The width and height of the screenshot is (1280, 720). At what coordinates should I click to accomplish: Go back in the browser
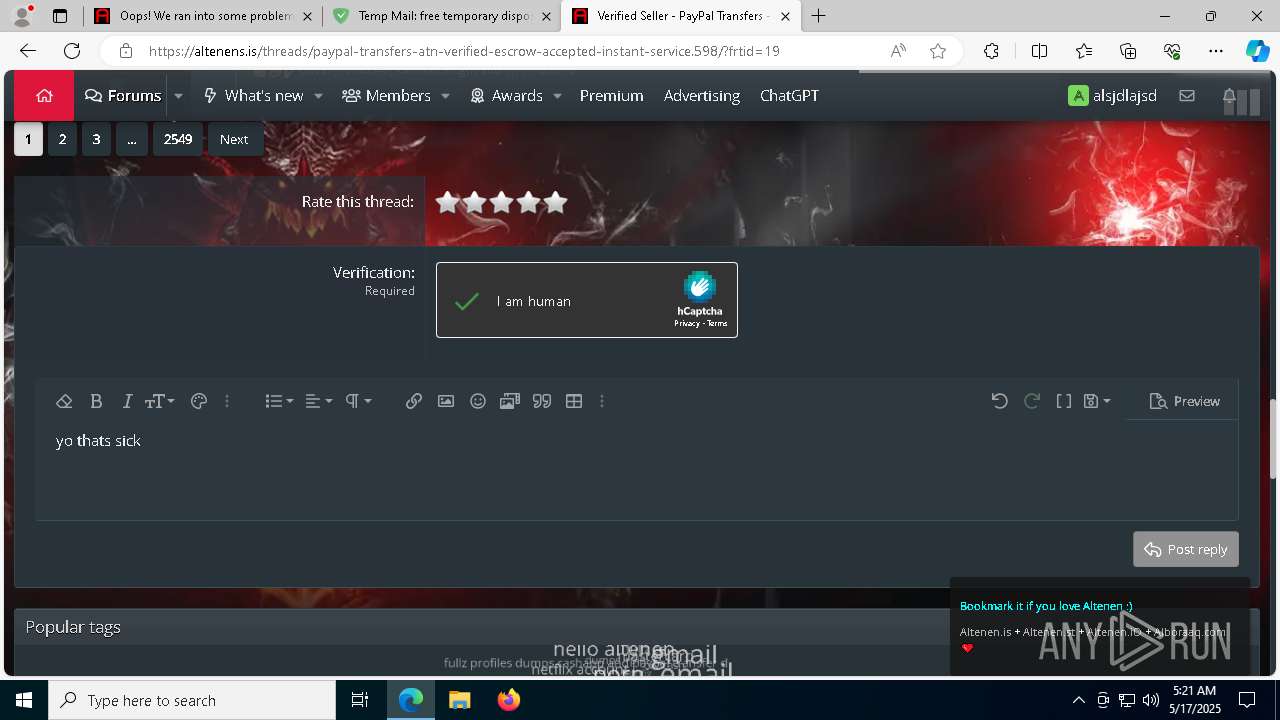click(28, 51)
